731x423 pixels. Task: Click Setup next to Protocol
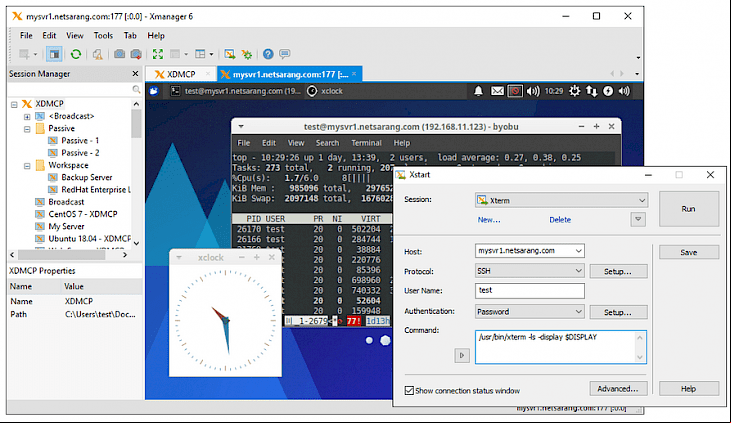(618, 271)
